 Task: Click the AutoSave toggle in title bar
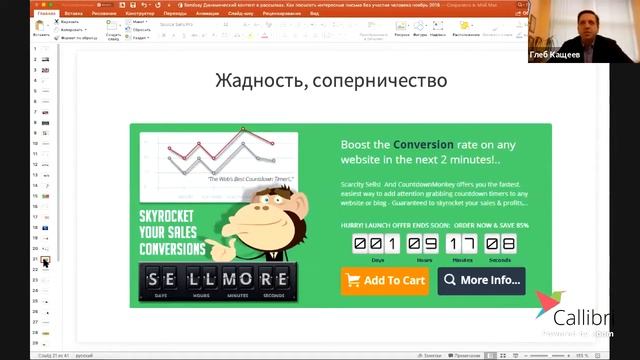pos(104,5)
